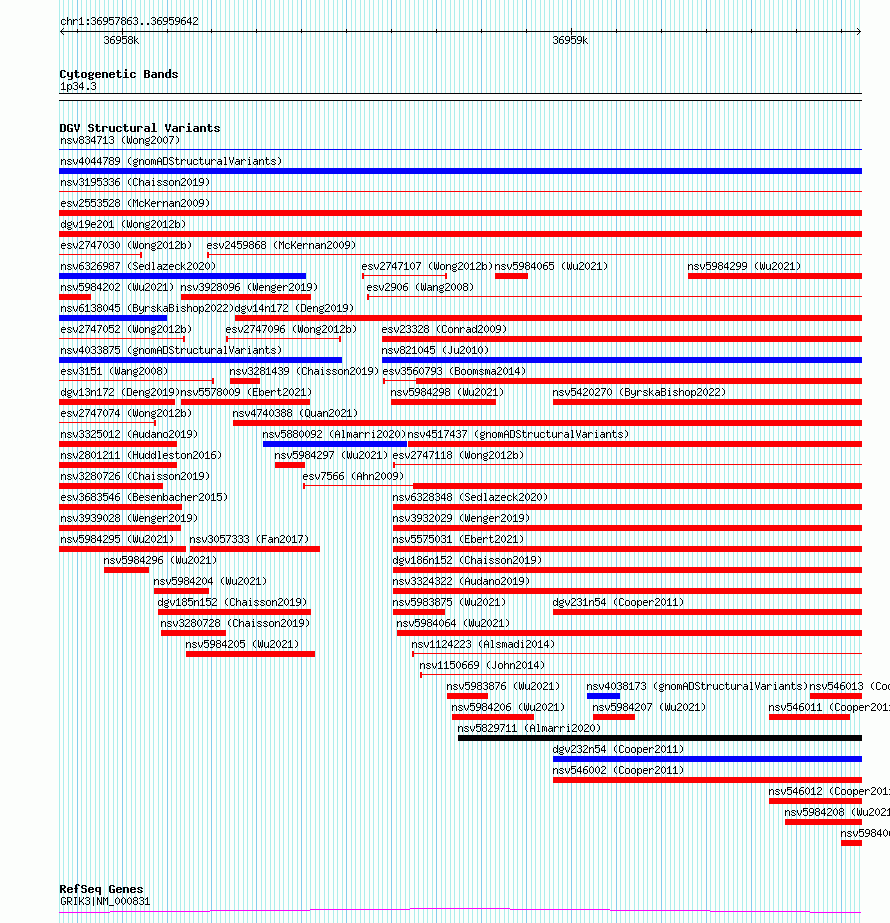
Task: Open nsv5578009 (Ebert2021) variant
Action: (246, 392)
